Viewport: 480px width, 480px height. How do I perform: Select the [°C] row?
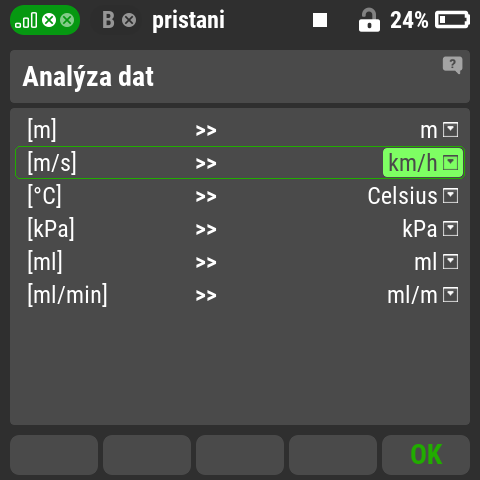tap(240, 196)
